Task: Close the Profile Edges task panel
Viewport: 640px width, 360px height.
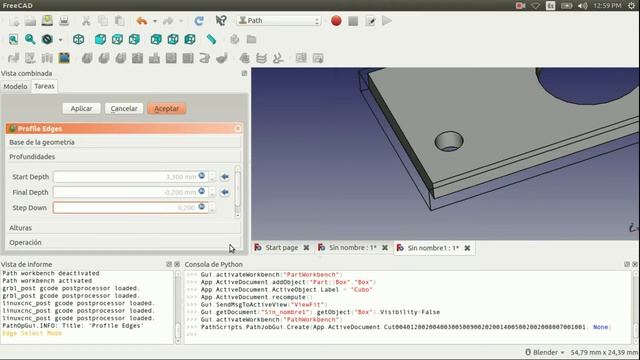Action: 238,129
